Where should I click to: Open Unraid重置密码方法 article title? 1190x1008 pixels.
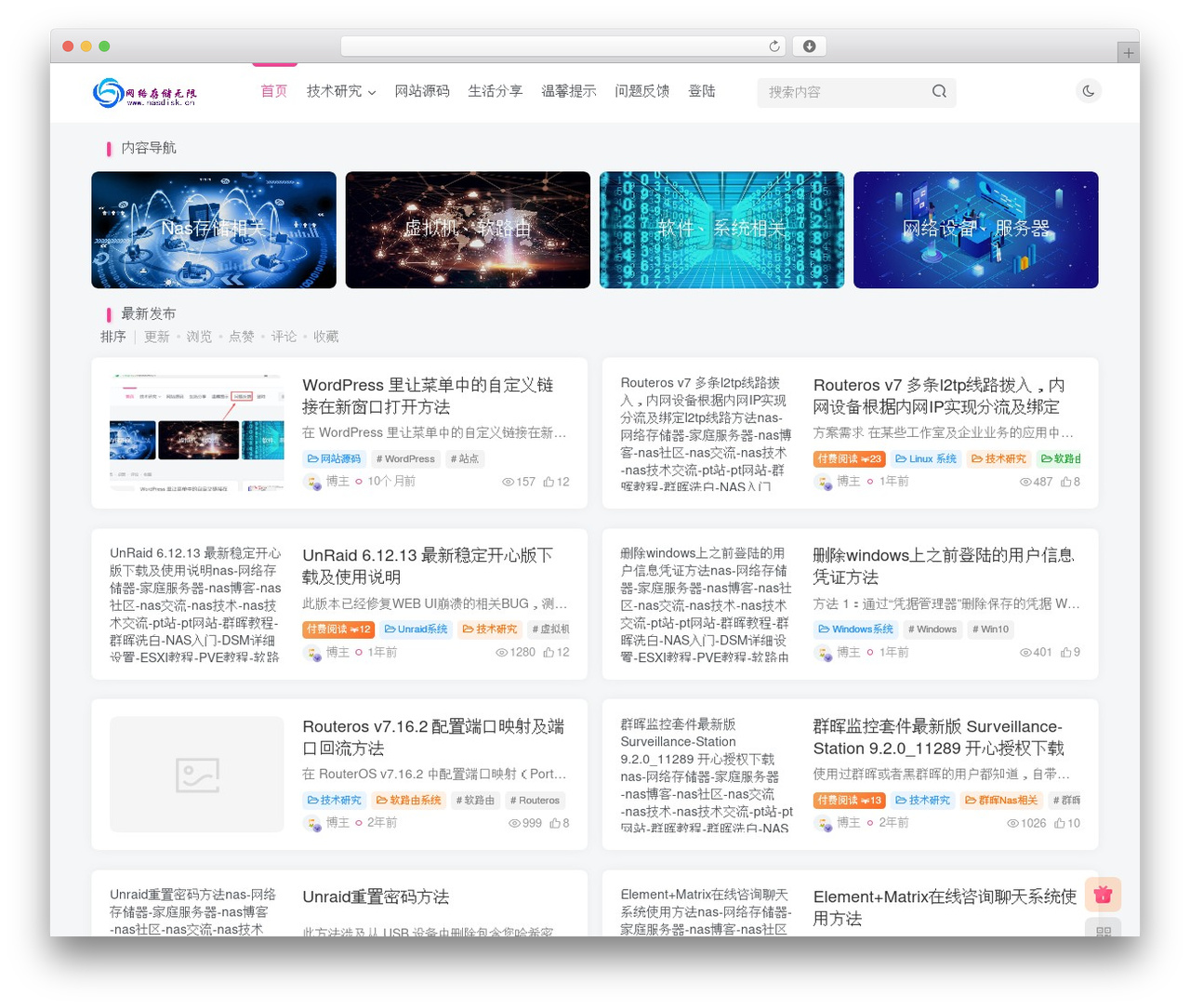(x=376, y=897)
